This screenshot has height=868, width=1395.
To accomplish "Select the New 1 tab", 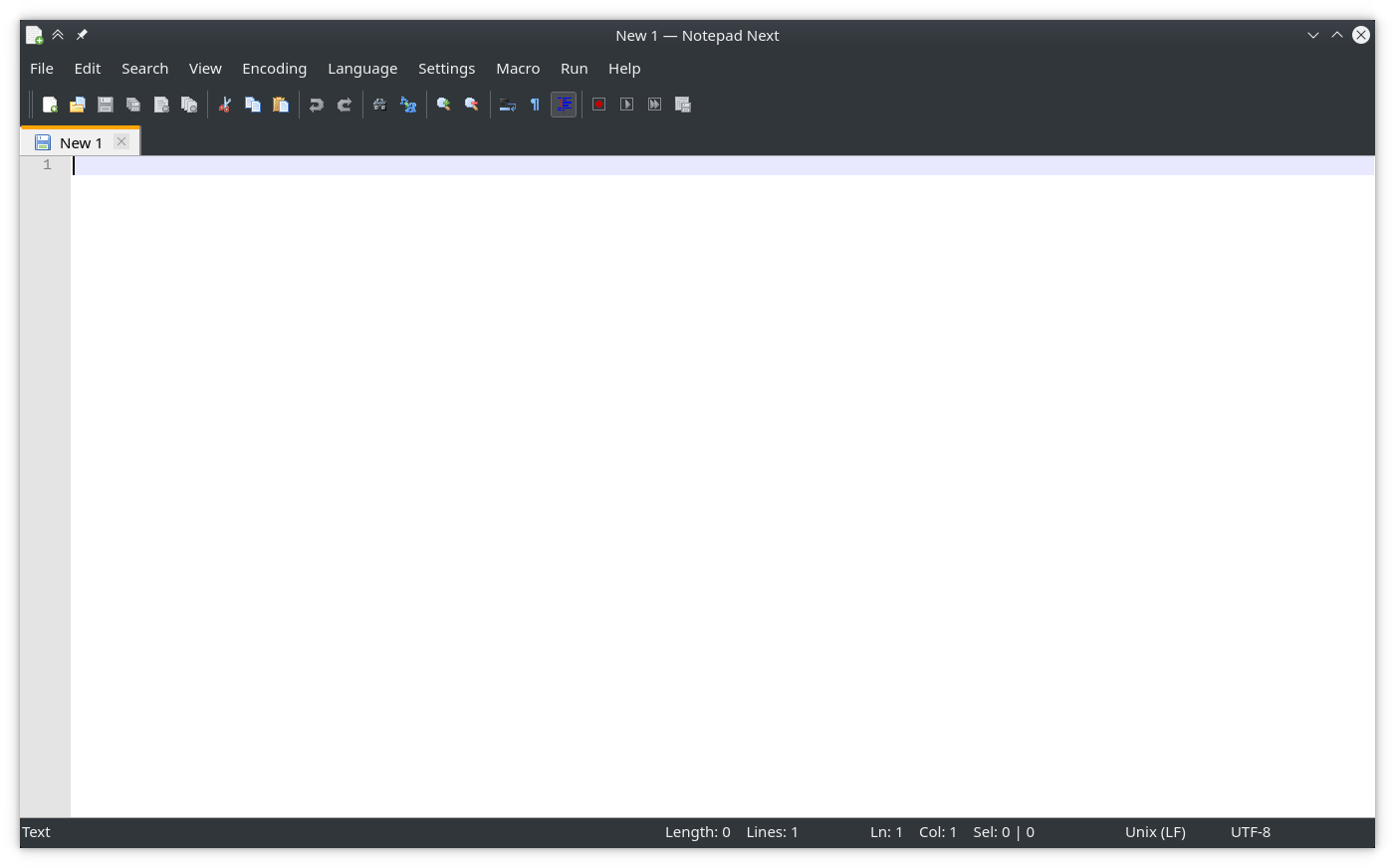I will click(x=80, y=141).
